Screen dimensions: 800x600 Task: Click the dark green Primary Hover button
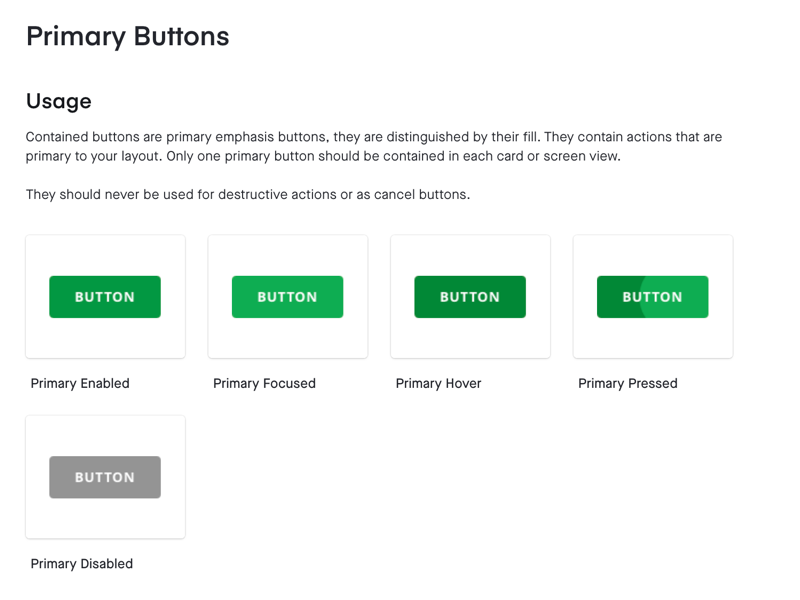[x=470, y=297]
